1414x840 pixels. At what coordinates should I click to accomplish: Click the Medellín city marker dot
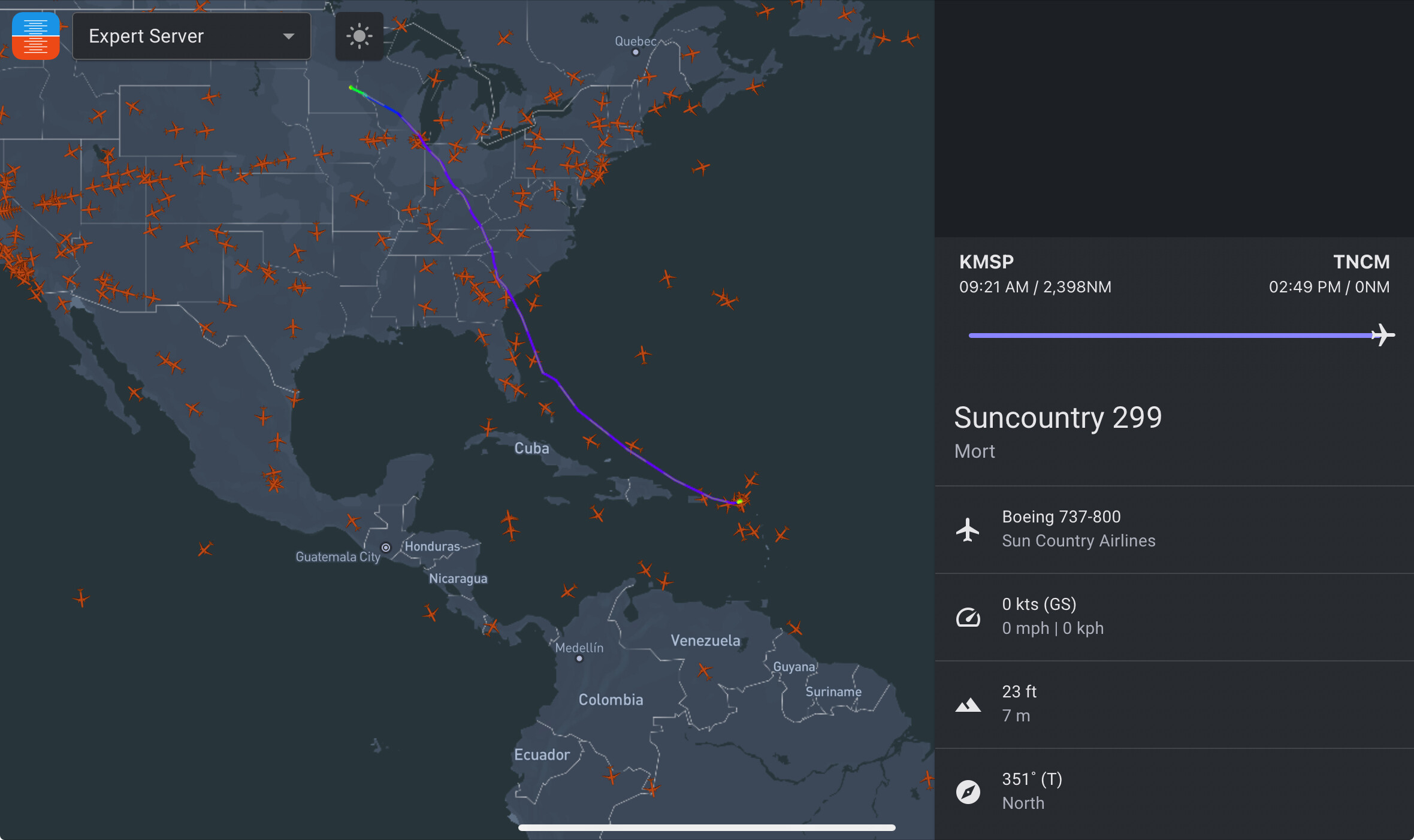[579, 658]
